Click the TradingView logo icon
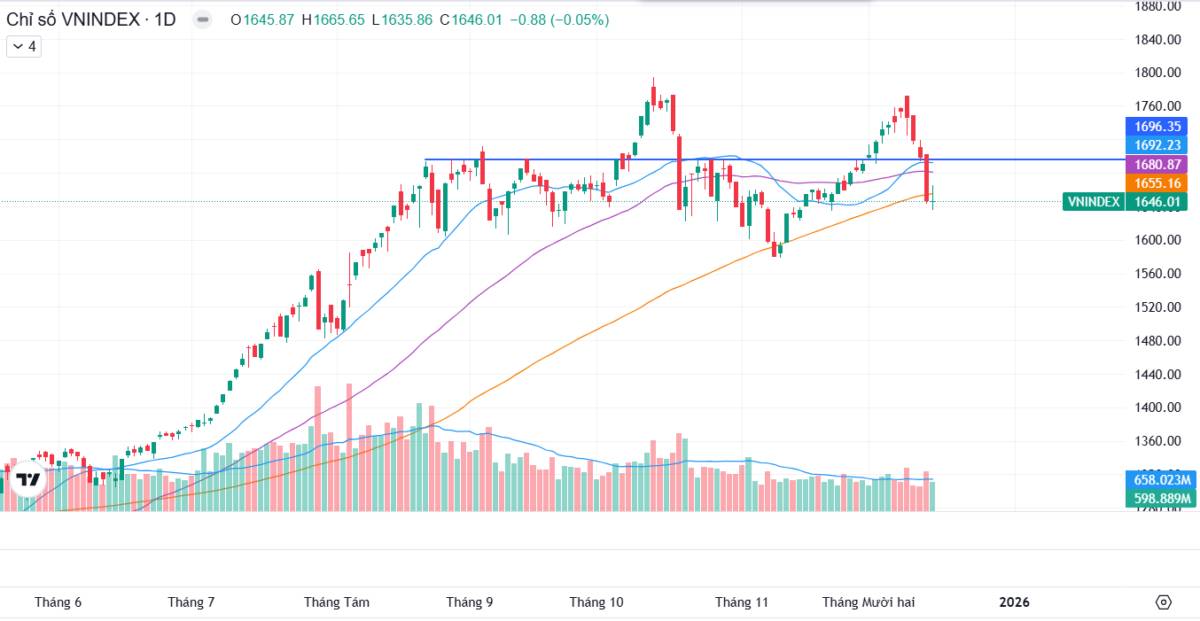 28,480
